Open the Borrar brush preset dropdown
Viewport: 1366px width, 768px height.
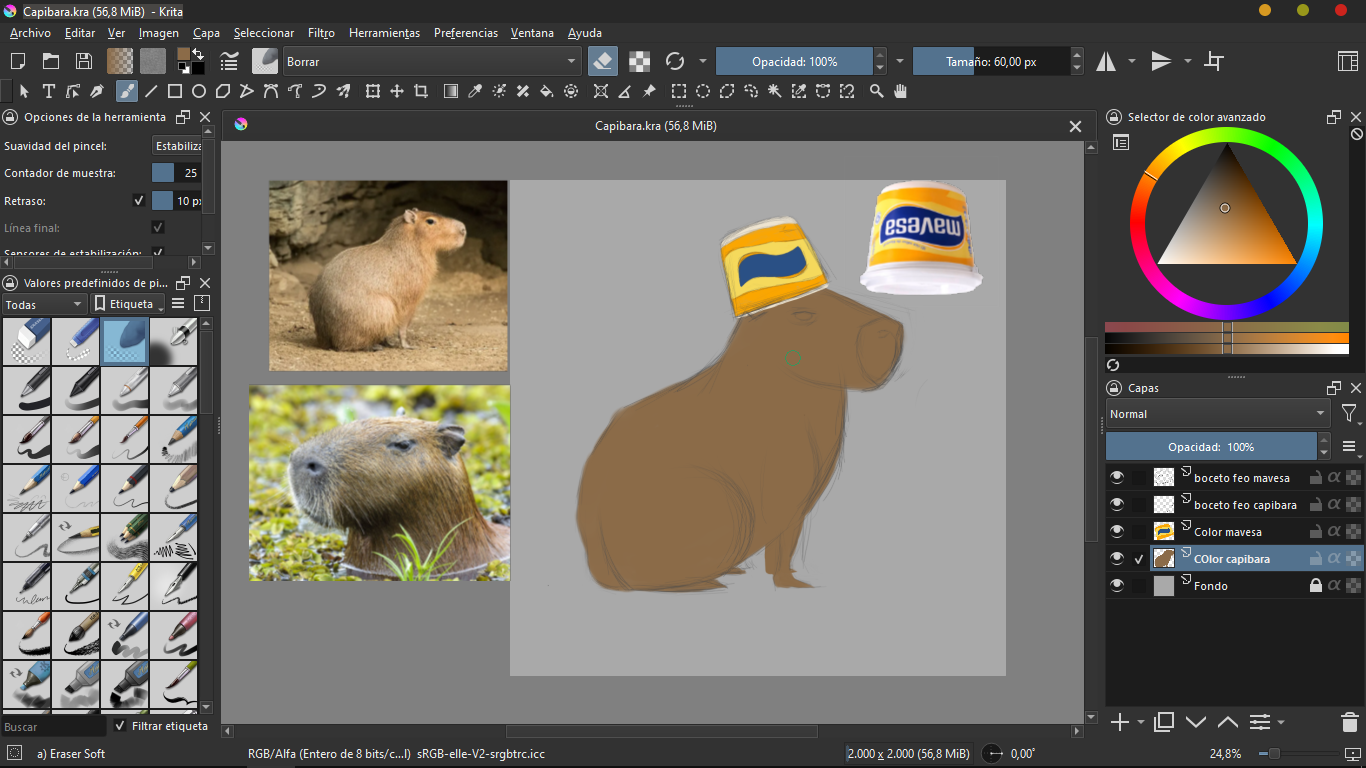(432, 61)
